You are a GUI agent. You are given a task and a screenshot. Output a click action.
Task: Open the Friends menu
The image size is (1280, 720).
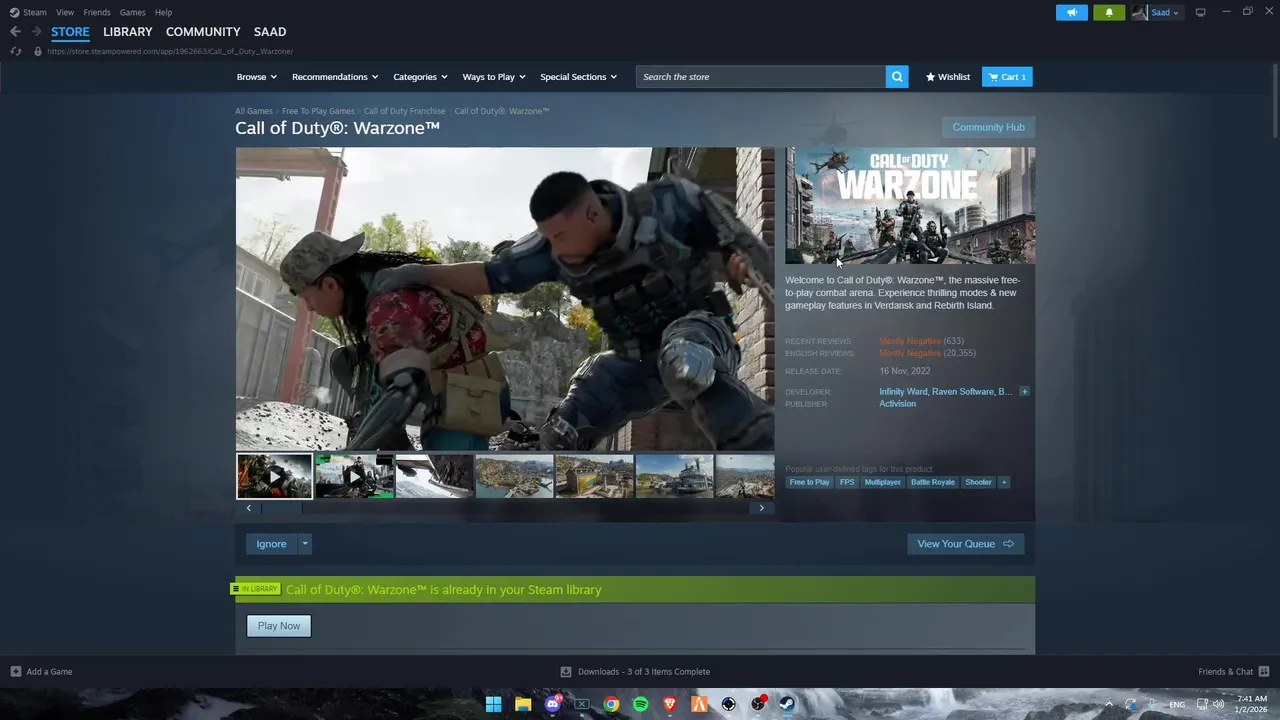tap(97, 12)
